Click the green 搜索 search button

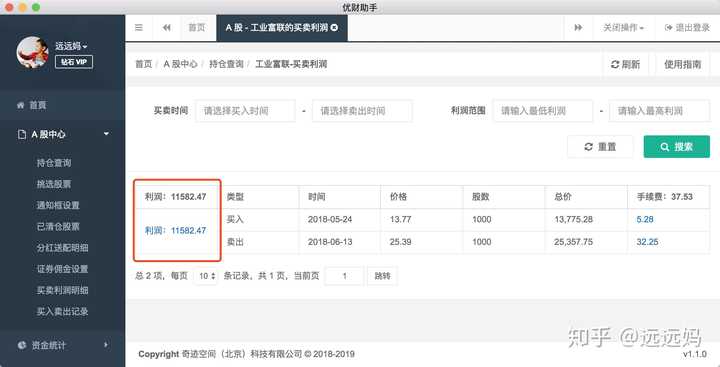pos(676,147)
